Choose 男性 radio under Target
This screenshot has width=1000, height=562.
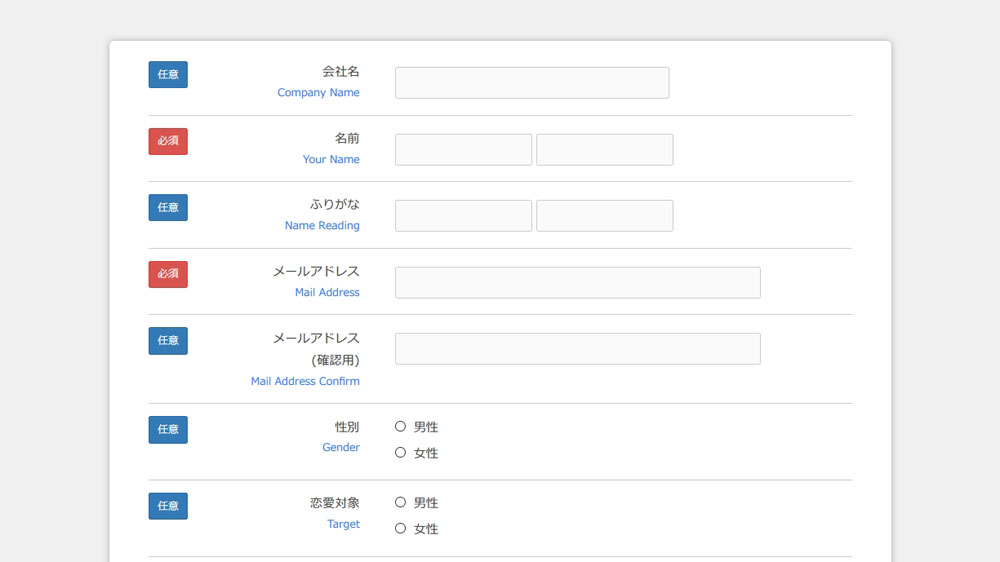click(400, 502)
